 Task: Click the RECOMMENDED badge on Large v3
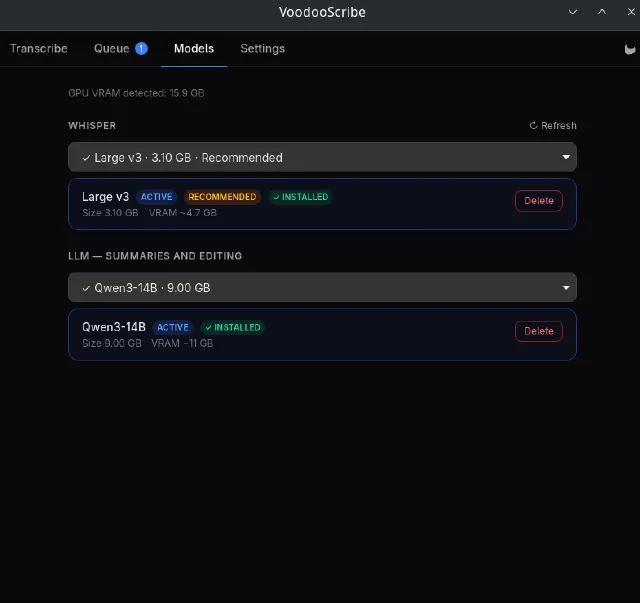222,197
